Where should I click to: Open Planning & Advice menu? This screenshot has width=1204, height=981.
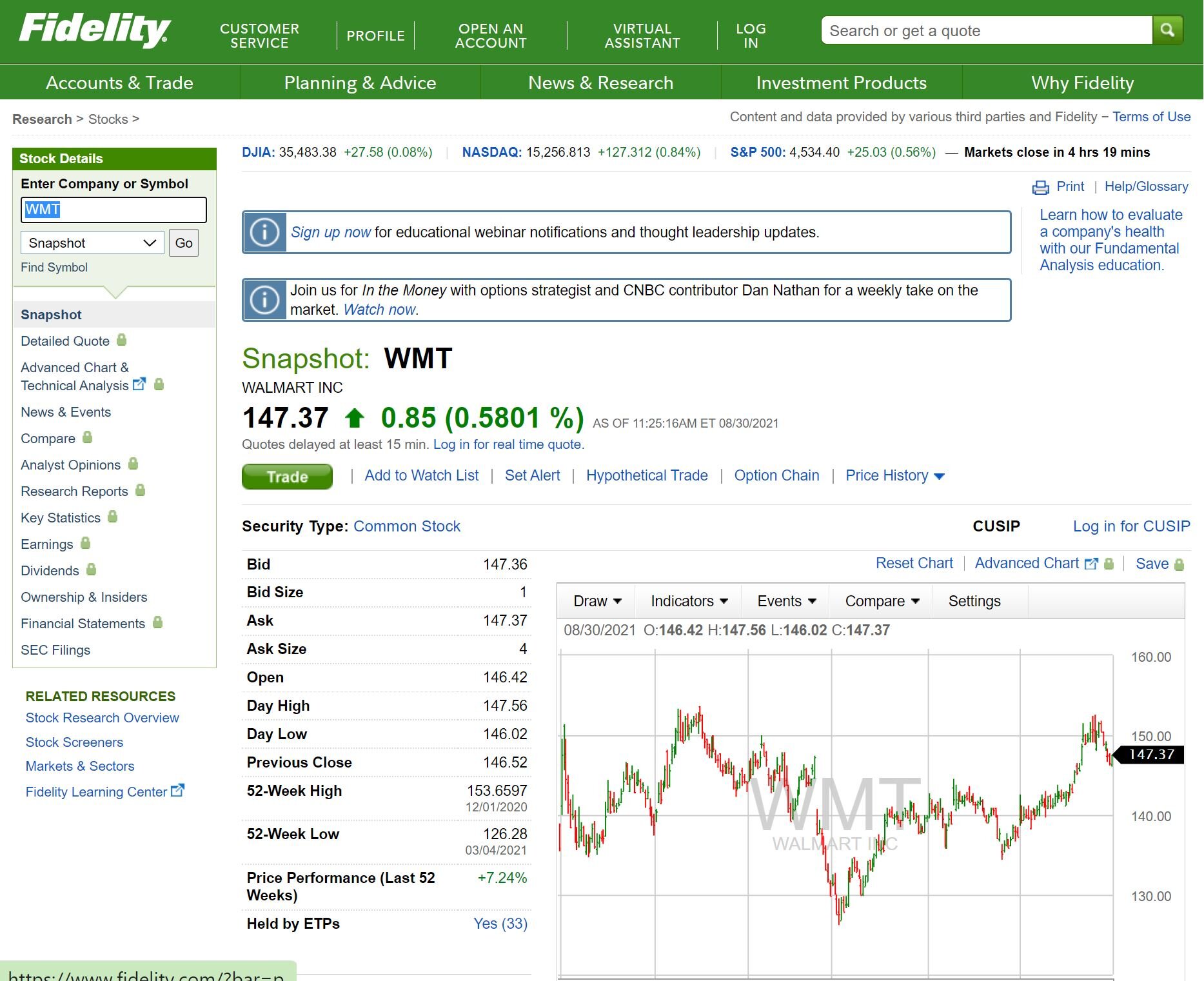click(360, 83)
